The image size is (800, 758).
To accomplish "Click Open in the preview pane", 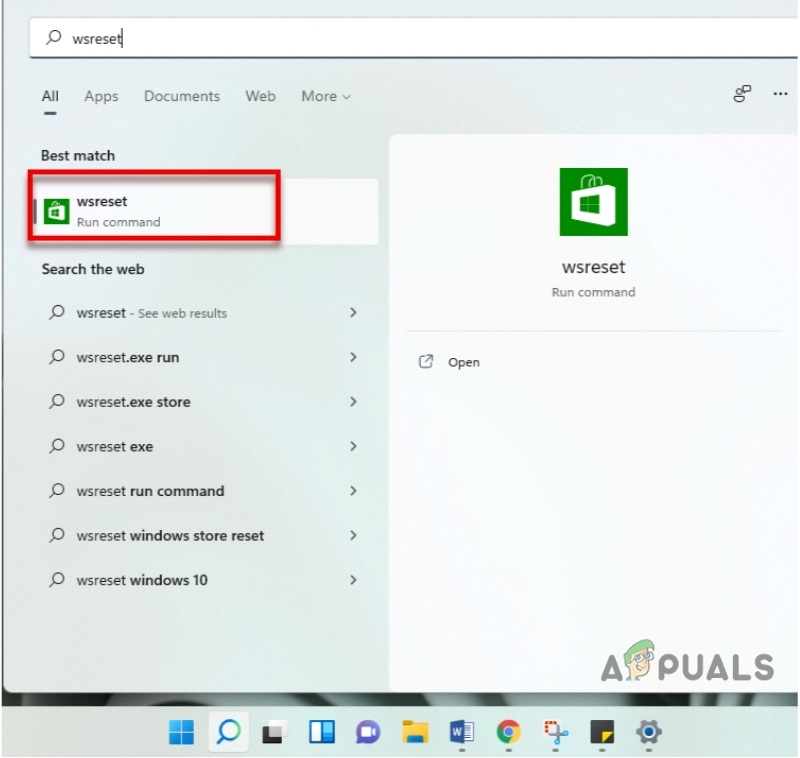I will (463, 362).
